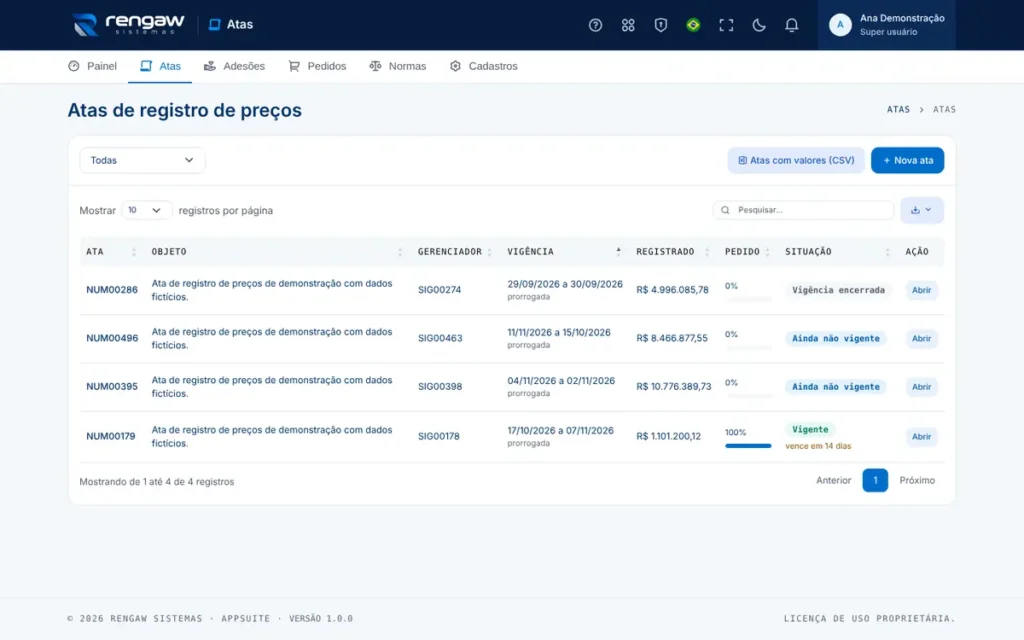1024x640 pixels.
Task: Click the Anterior pagination link
Action: pyautogui.click(x=833, y=481)
